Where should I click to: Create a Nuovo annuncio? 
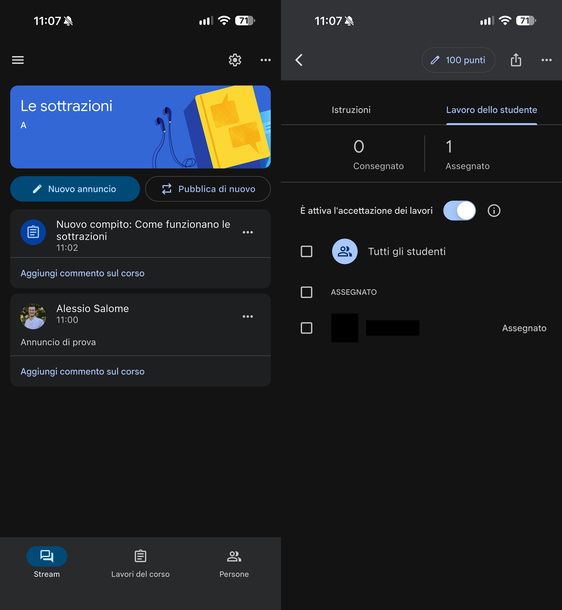[75, 189]
